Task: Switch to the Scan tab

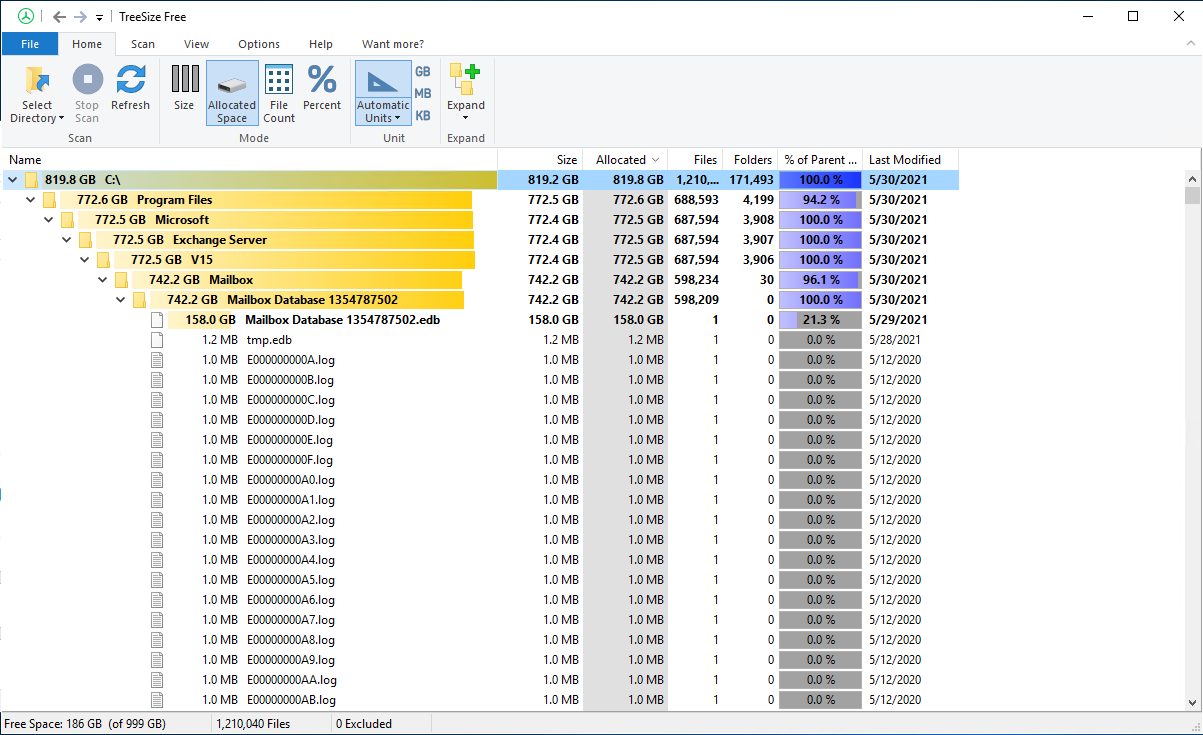Action: [x=143, y=44]
